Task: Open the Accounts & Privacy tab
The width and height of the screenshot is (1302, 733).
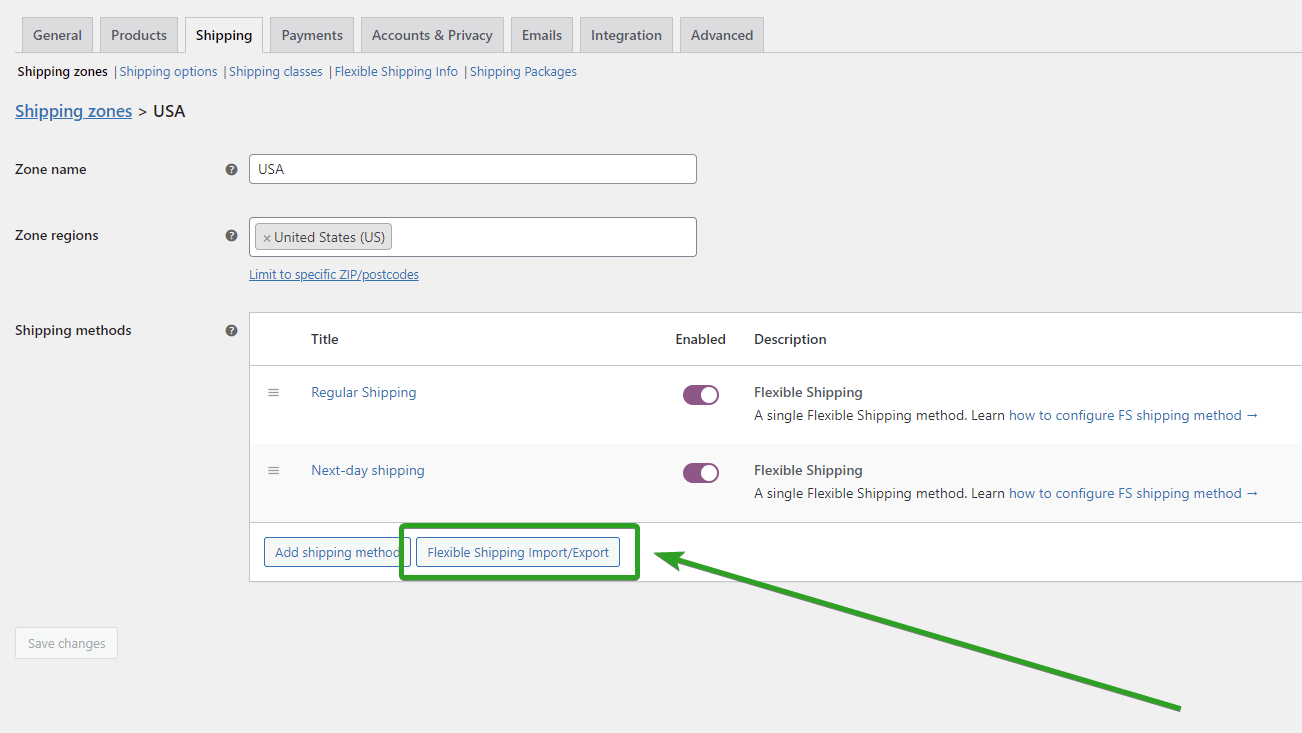Action: click(432, 35)
